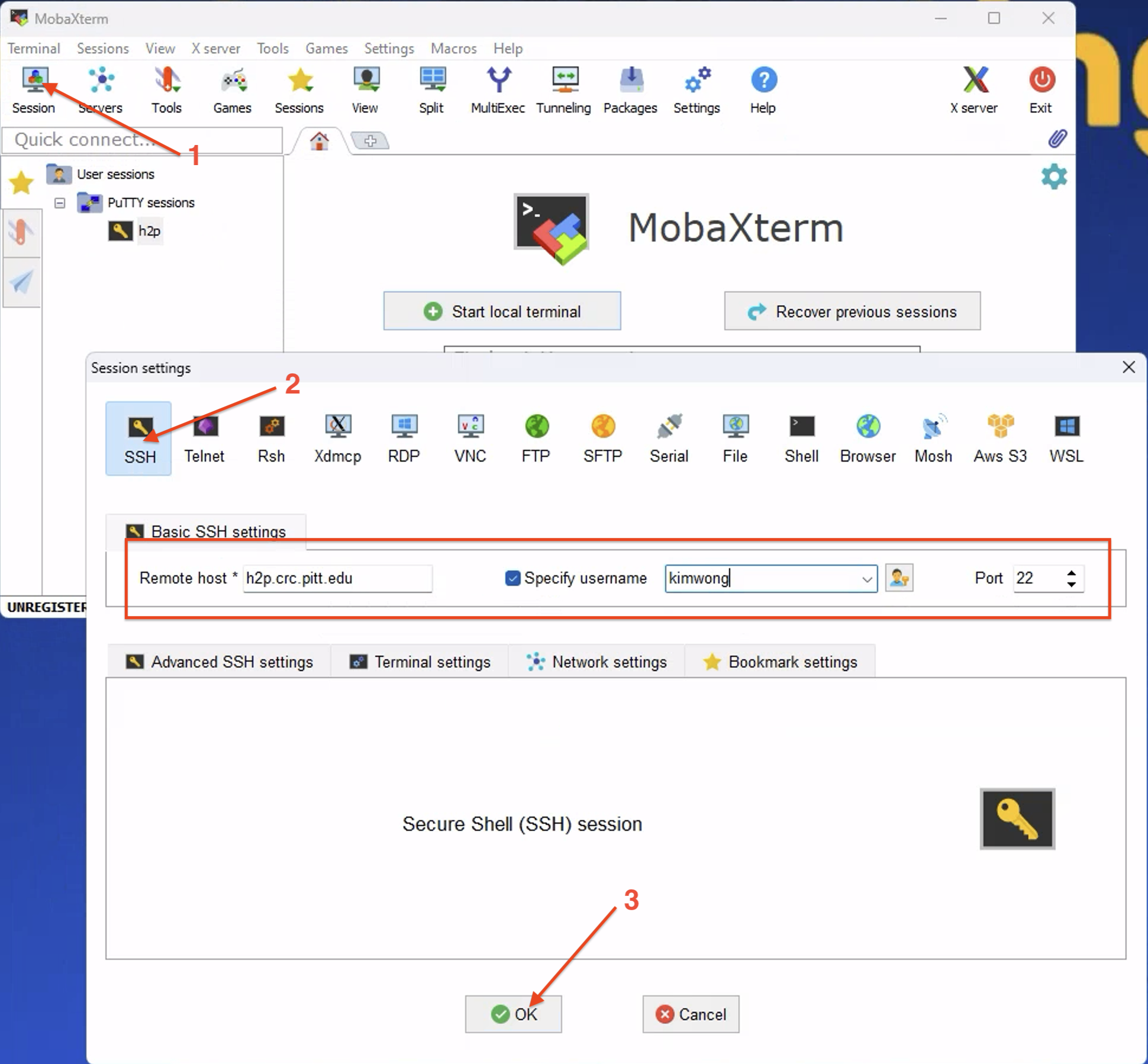1148x1064 pixels.
Task: Select the Telnet session type
Action: pyautogui.click(x=205, y=439)
